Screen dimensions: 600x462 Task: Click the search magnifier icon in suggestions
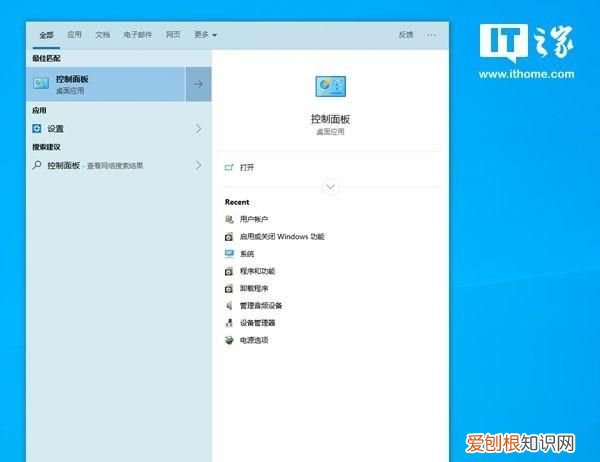click(x=37, y=165)
